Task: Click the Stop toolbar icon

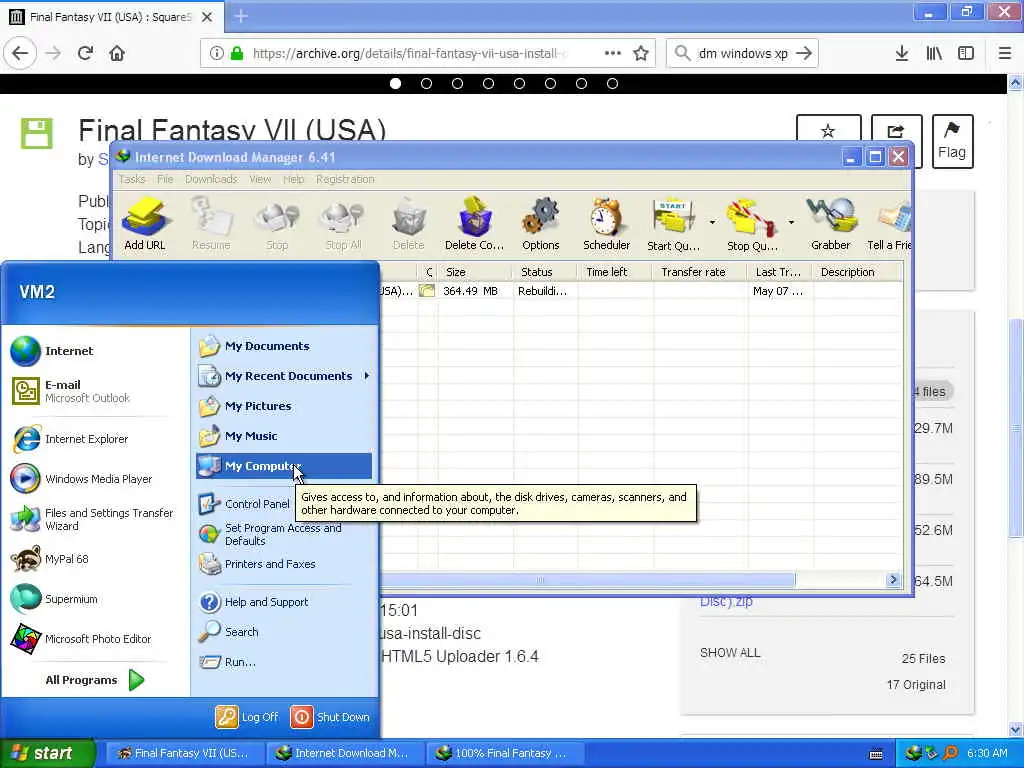Action: [277, 224]
